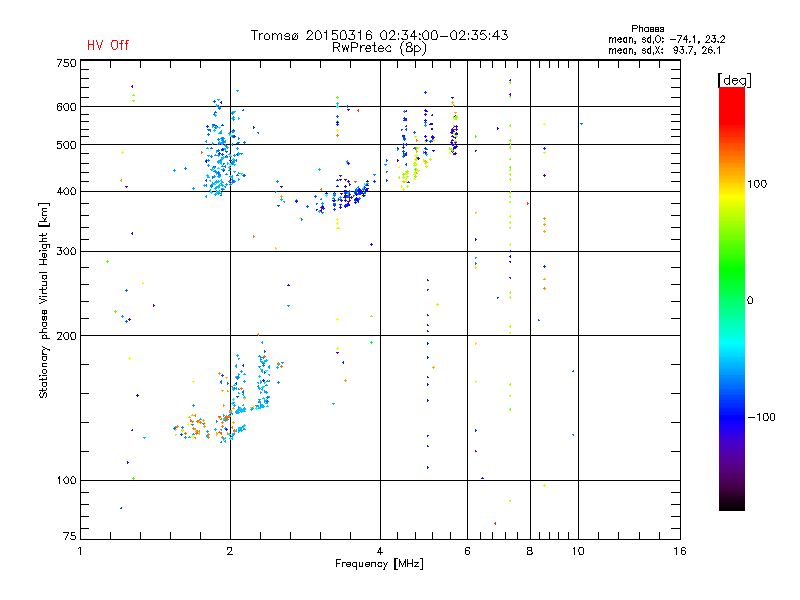The image size is (800, 600).
Task: Click the y-axis label "300"
Action: (x=66, y=252)
